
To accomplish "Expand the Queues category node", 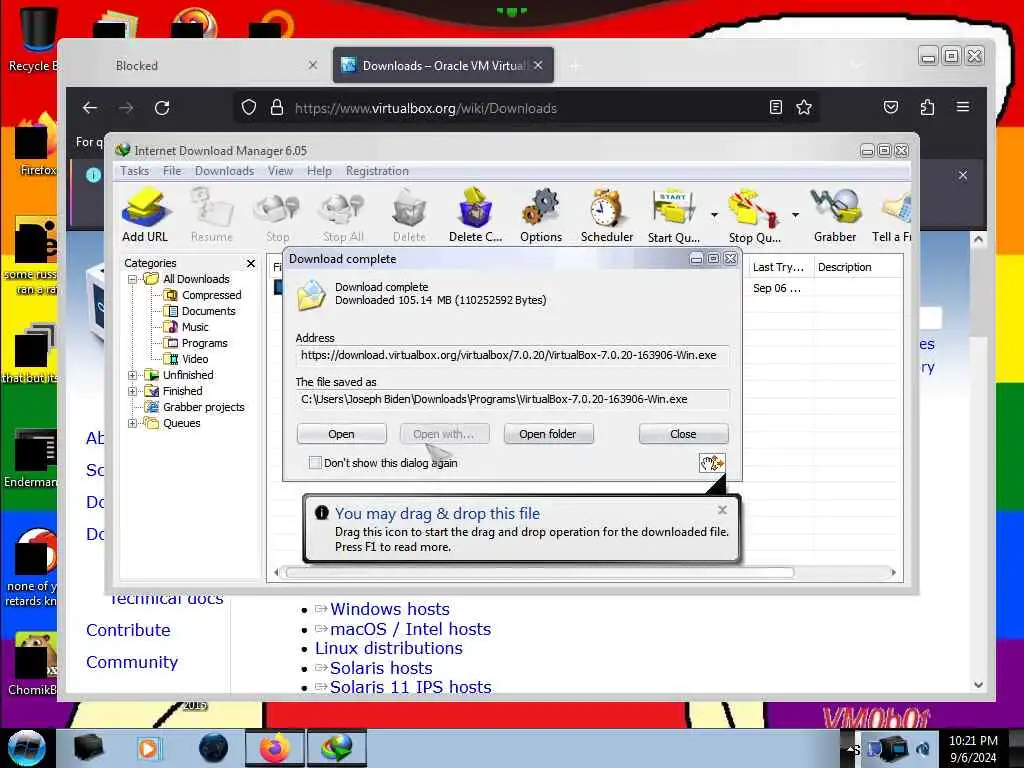I will [133, 423].
